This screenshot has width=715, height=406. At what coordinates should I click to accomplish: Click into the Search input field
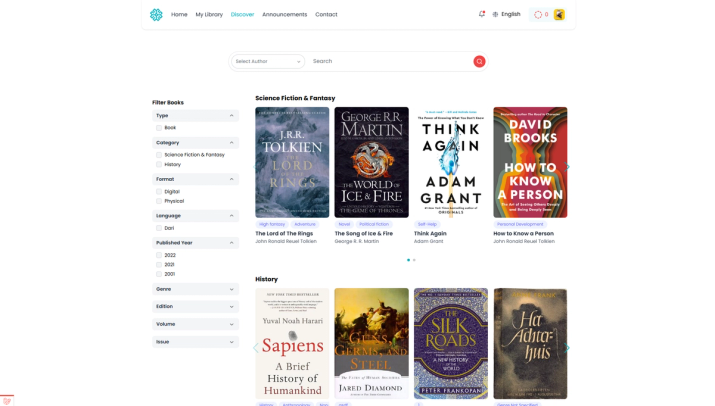click(x=391, y=61)
